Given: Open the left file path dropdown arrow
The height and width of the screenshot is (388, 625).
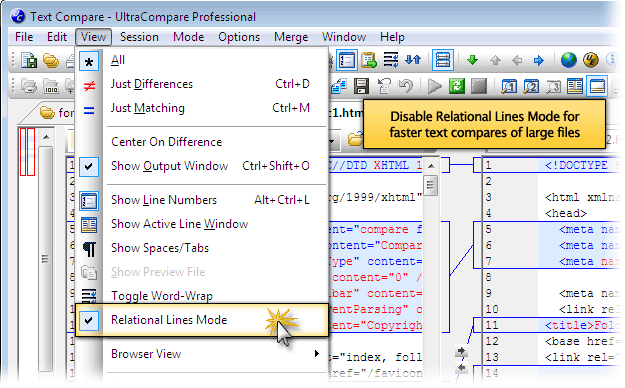Looking at the screenshot, I should 331,141.
